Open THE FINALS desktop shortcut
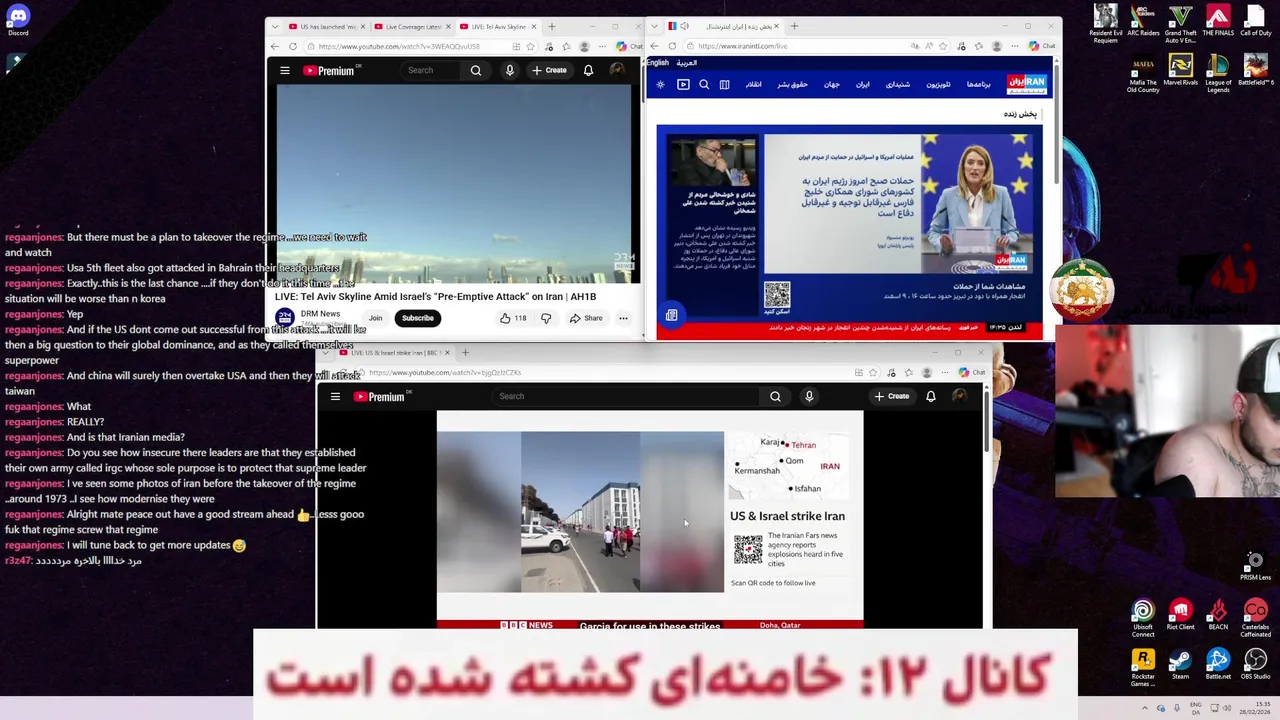The height and width of the screenshot is (720, 1280). tap(1218, 22)
